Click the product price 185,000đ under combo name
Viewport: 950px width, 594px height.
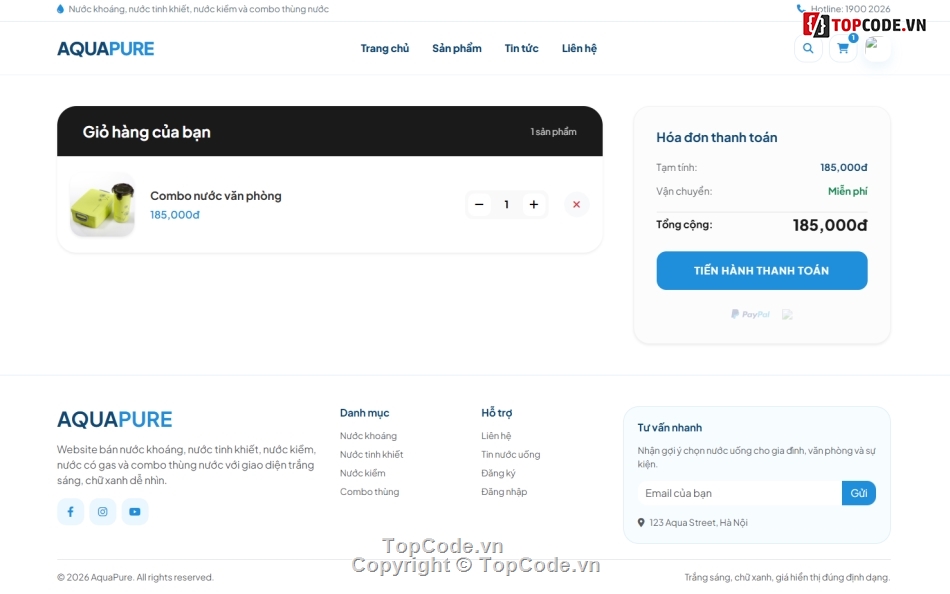tap(174, 215)
